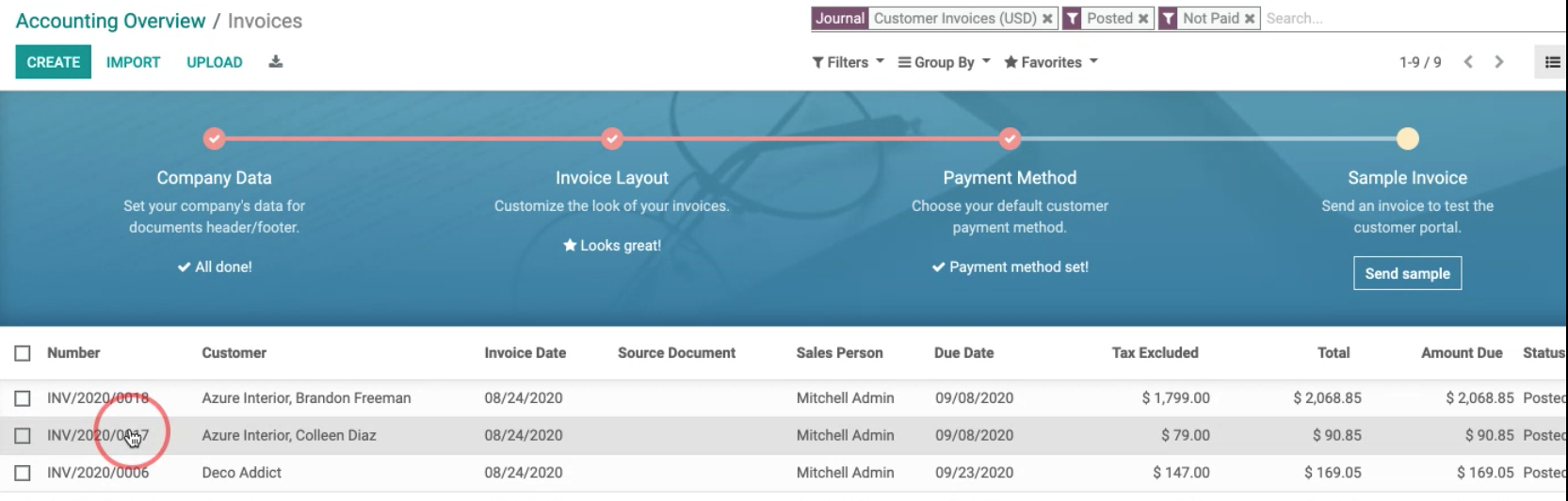Select the checkbox for INV/2020/0006
Viewport: 1568px width, 501px height.
(x=23, y=473)
